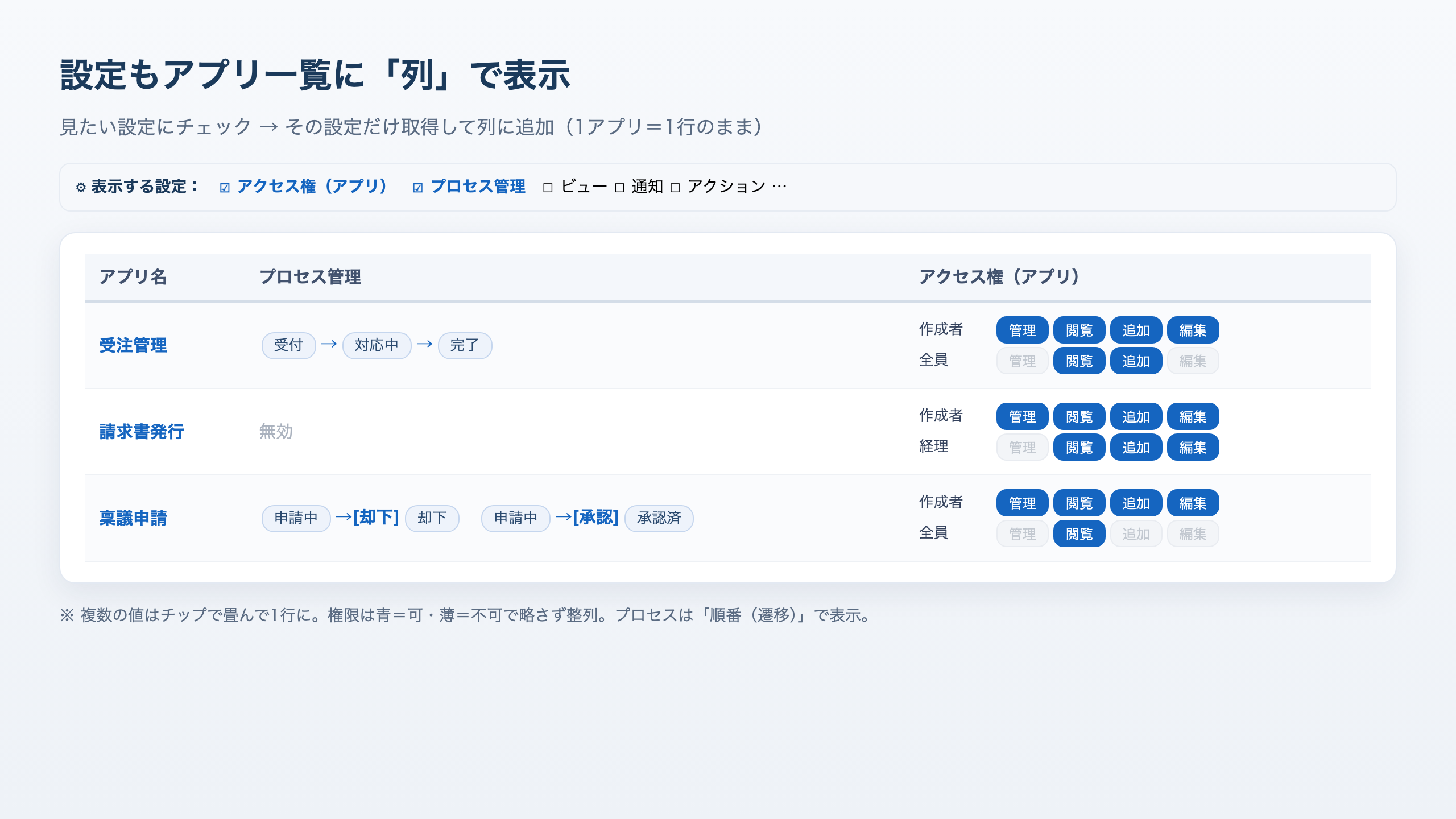The width and height of the screenshot is (1456, 819).
Task: Select the 却下 status chip
Action: tap(432, 518)
